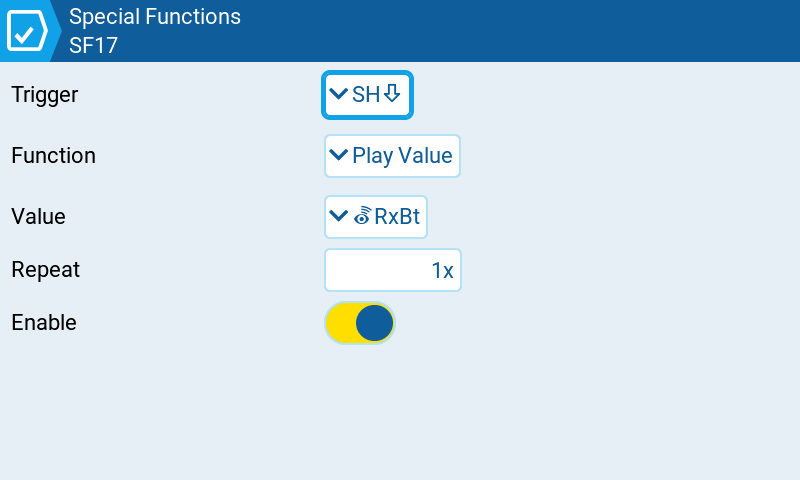Toggle the Enable switch off
800x480 pixels.
(x=360, y=323)
